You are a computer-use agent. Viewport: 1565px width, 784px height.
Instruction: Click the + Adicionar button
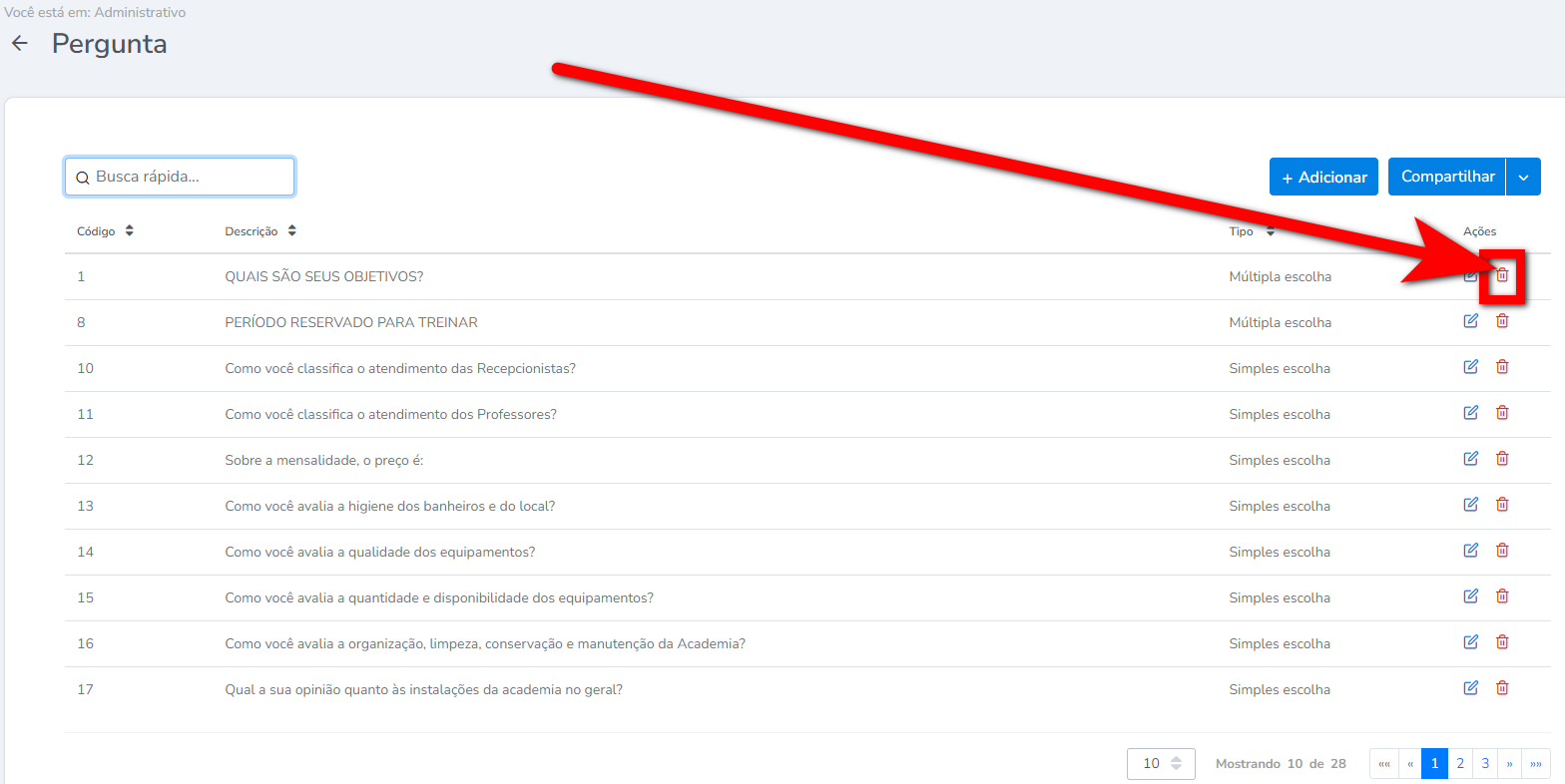tap(1323, 177)
